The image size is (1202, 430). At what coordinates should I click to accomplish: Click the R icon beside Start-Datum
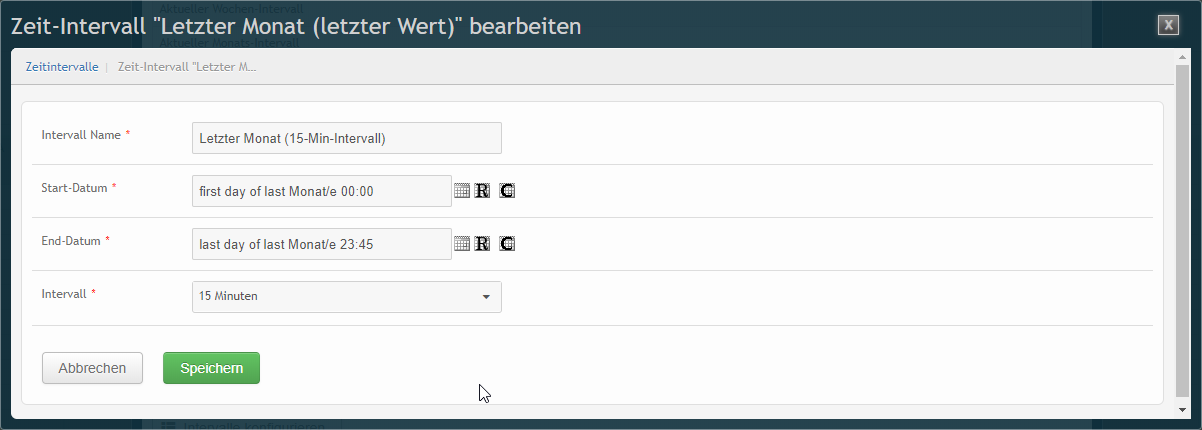point(482,191)
